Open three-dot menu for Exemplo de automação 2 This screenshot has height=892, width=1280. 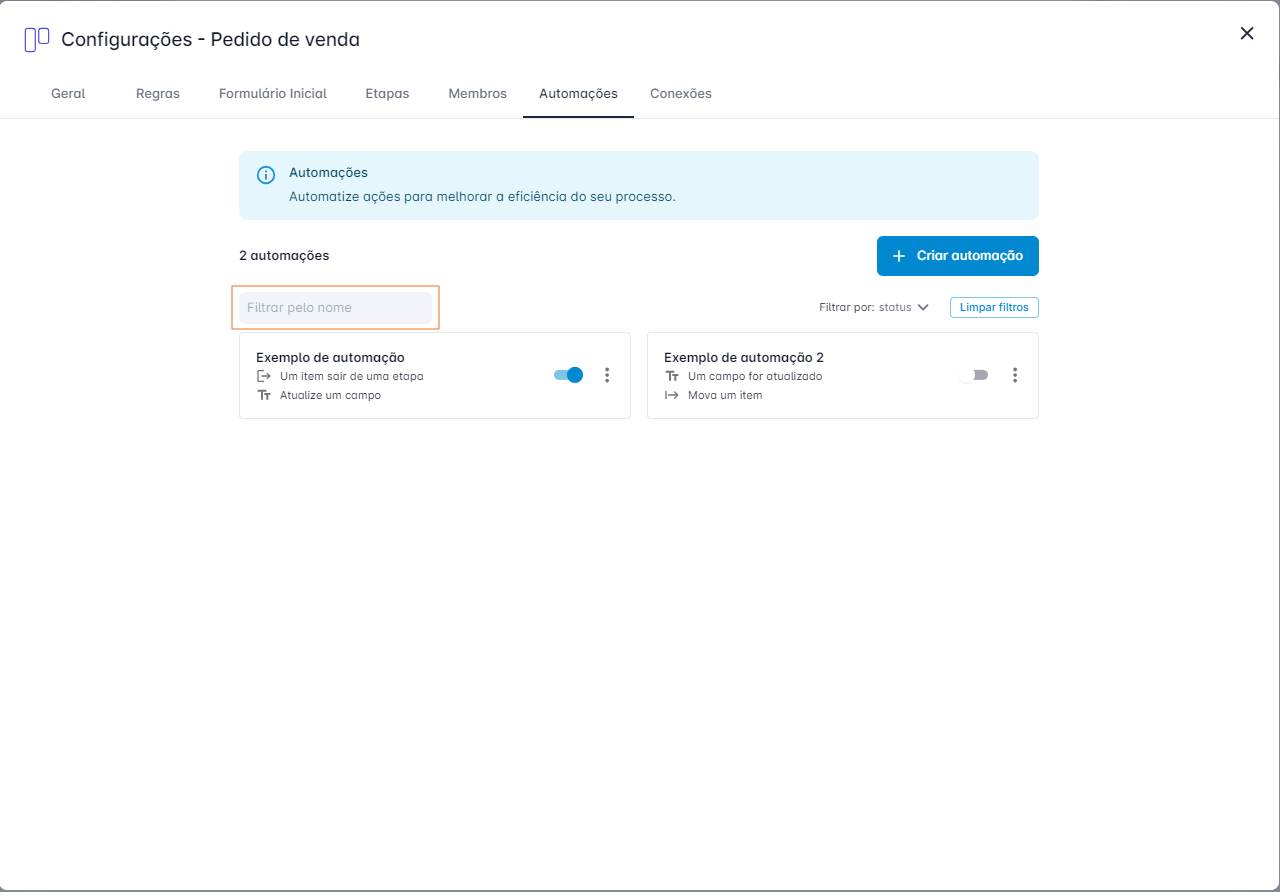1015,375
